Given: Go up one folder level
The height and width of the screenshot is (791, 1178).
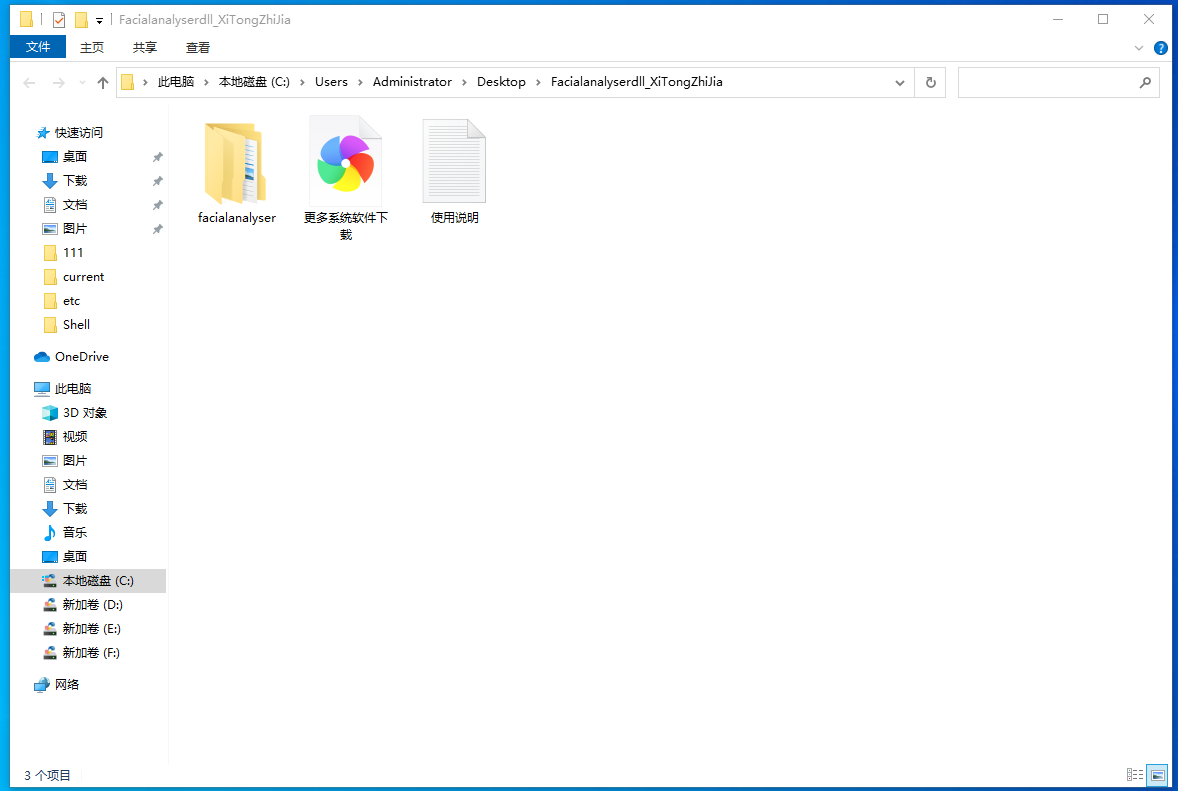Looking at the screenshot, I should tap(103, 83).
